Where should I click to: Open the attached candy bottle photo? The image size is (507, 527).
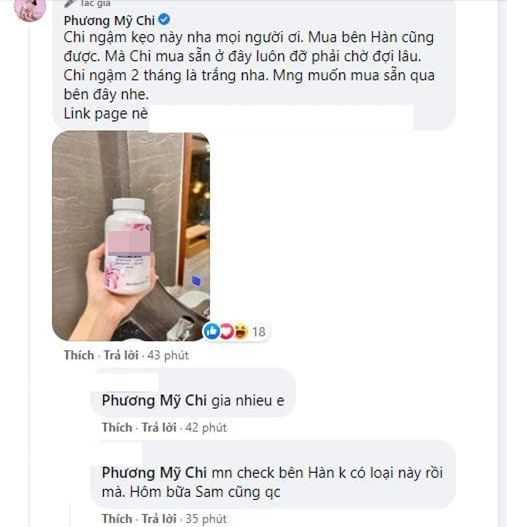point(131,236)
